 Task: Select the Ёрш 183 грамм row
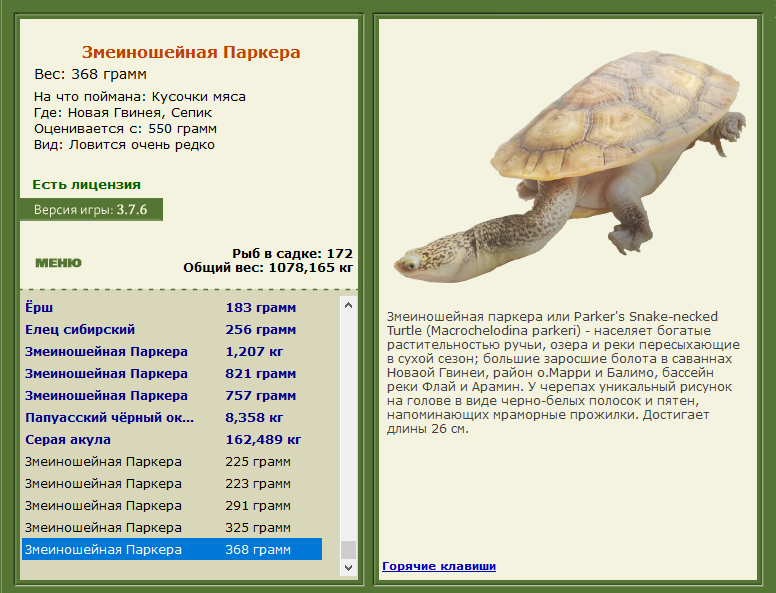[x=172, y=307]
